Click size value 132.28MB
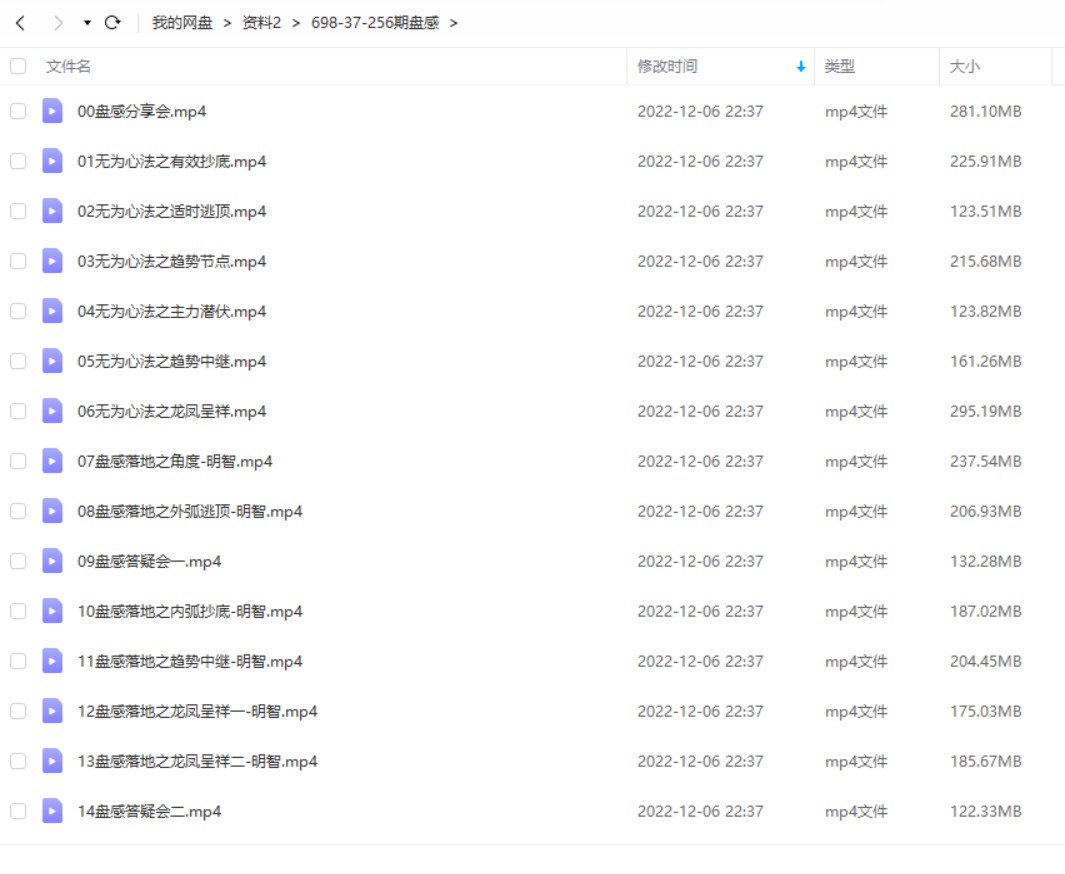Viewport: 1065px width, 874px height. (x=986, y=562)
